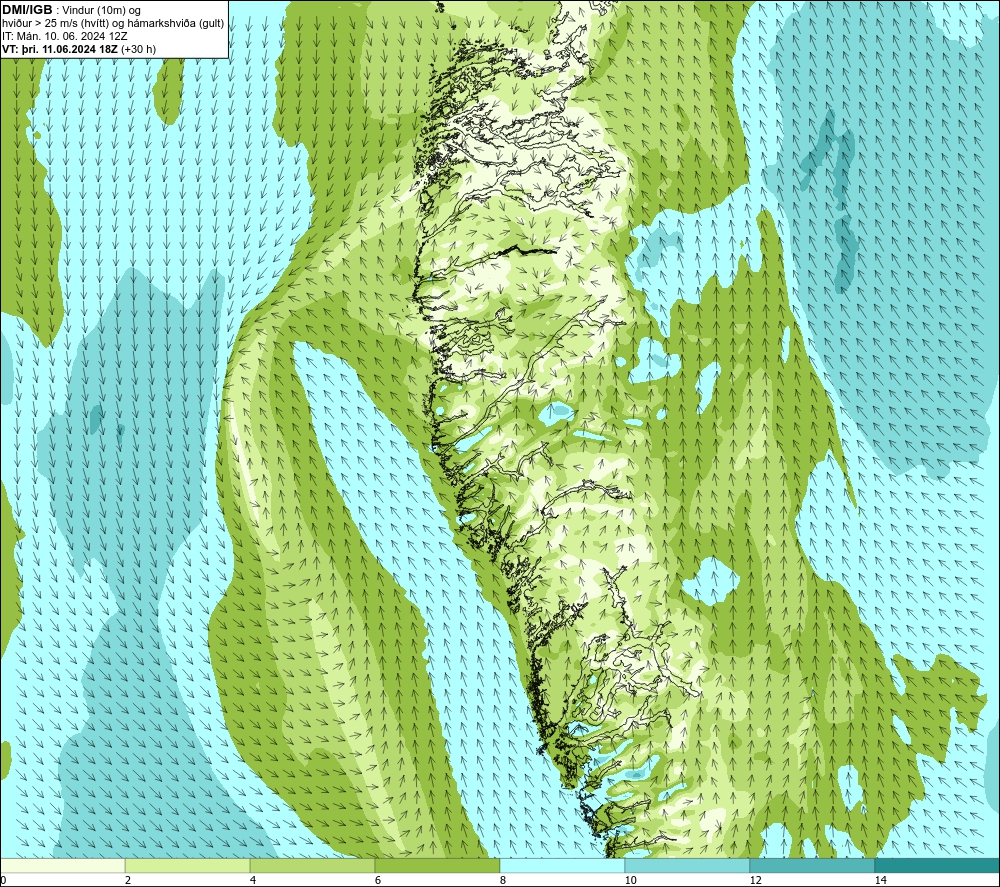The image size is (1000, 887).
Task: Click the legend label "12"
Action: (755, 880)
